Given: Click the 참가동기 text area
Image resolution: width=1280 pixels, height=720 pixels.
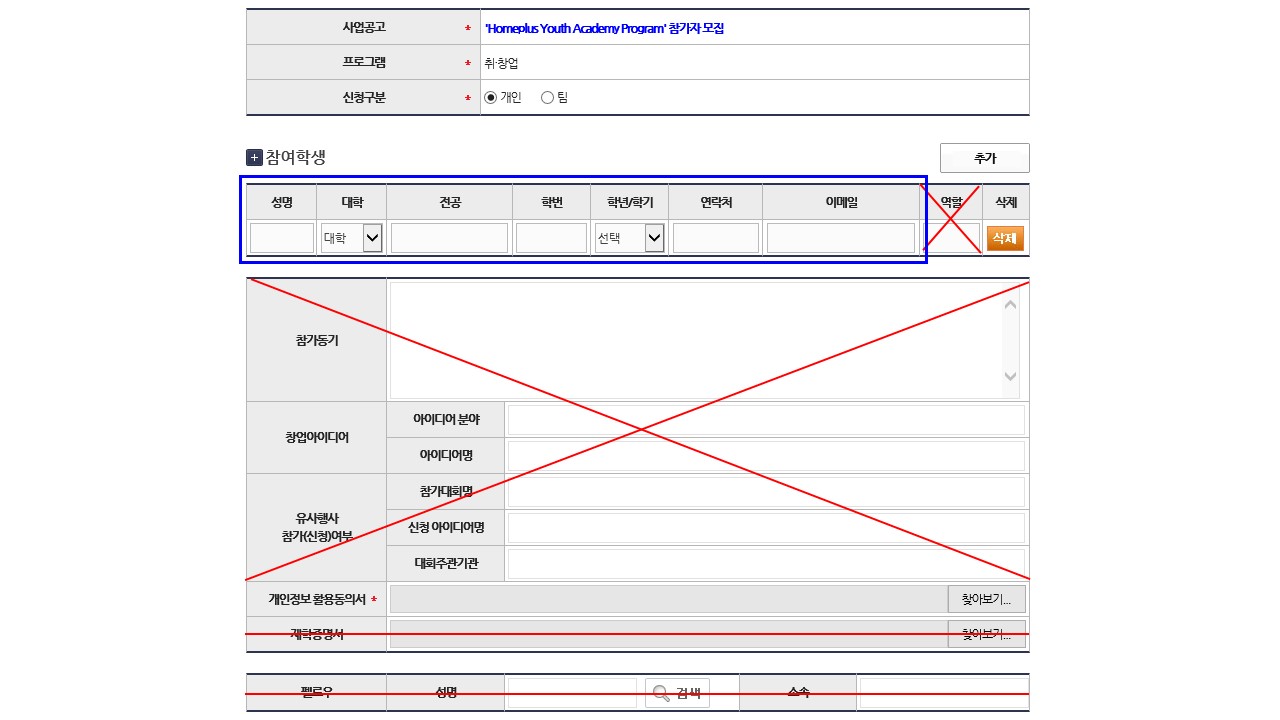Looking at the screenshot, I should [695, 340].
